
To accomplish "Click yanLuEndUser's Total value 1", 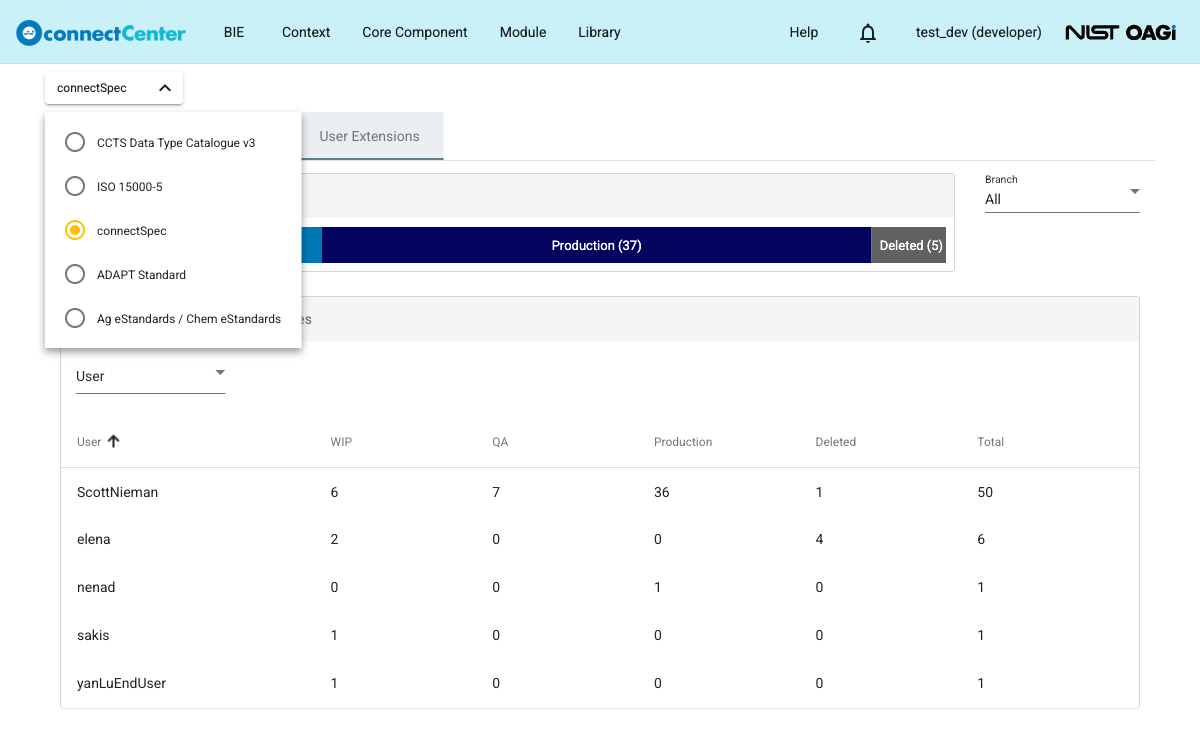I will tap(982, 683).
